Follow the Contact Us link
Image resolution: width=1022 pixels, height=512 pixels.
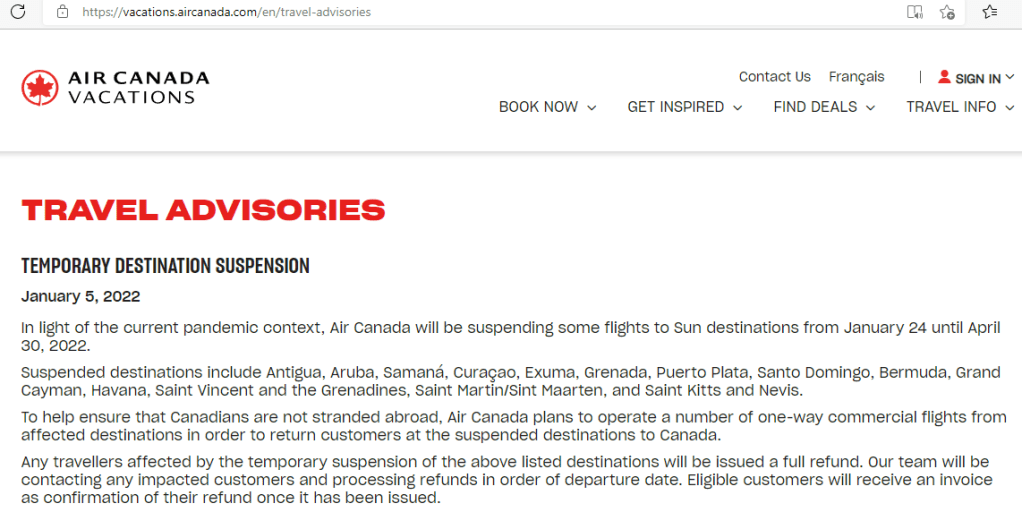(774, 77)
